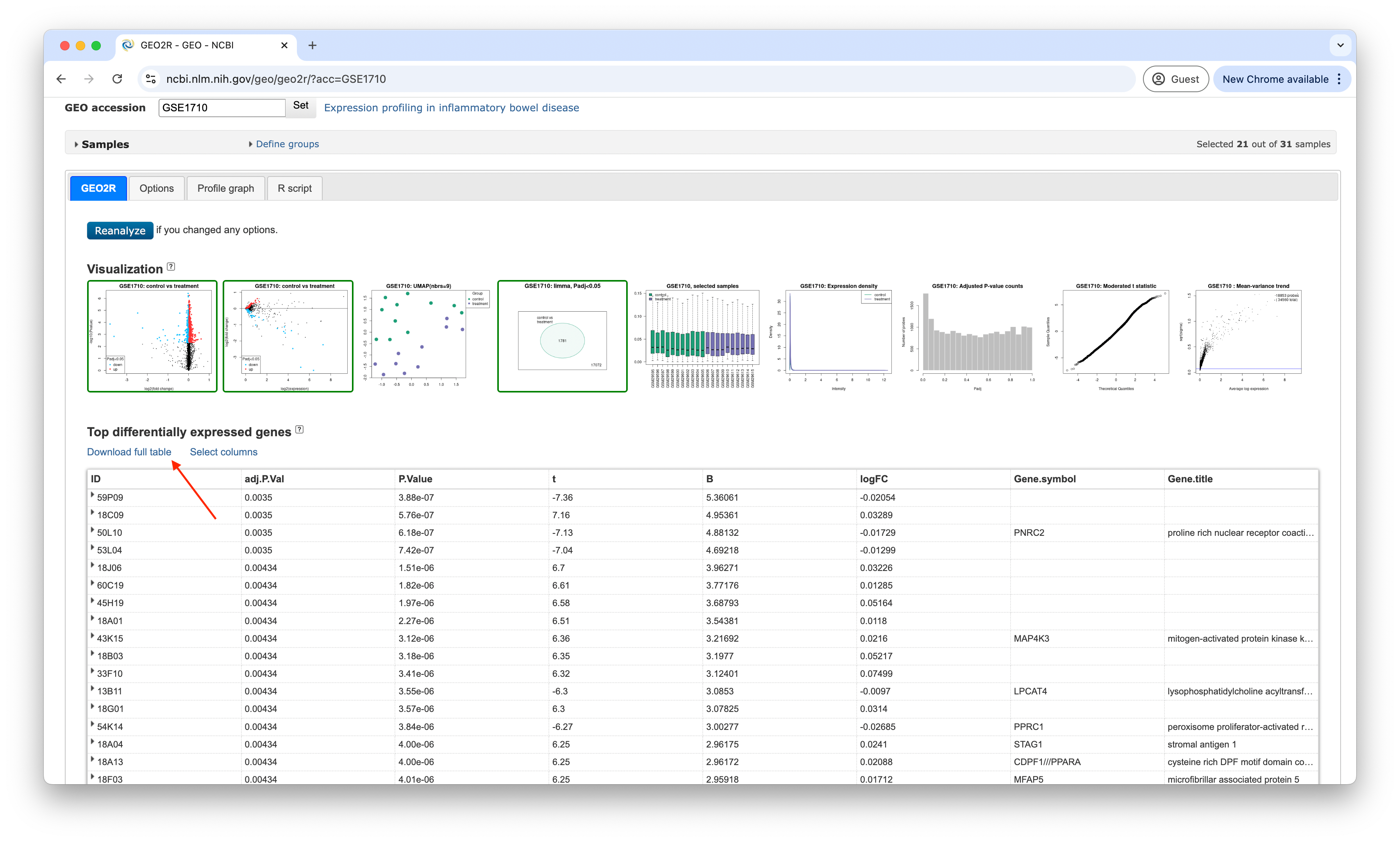The width and height of the screenshot is (1400, 842).
Task: Reload the page with refresh icon
Action: coord(118,79)
